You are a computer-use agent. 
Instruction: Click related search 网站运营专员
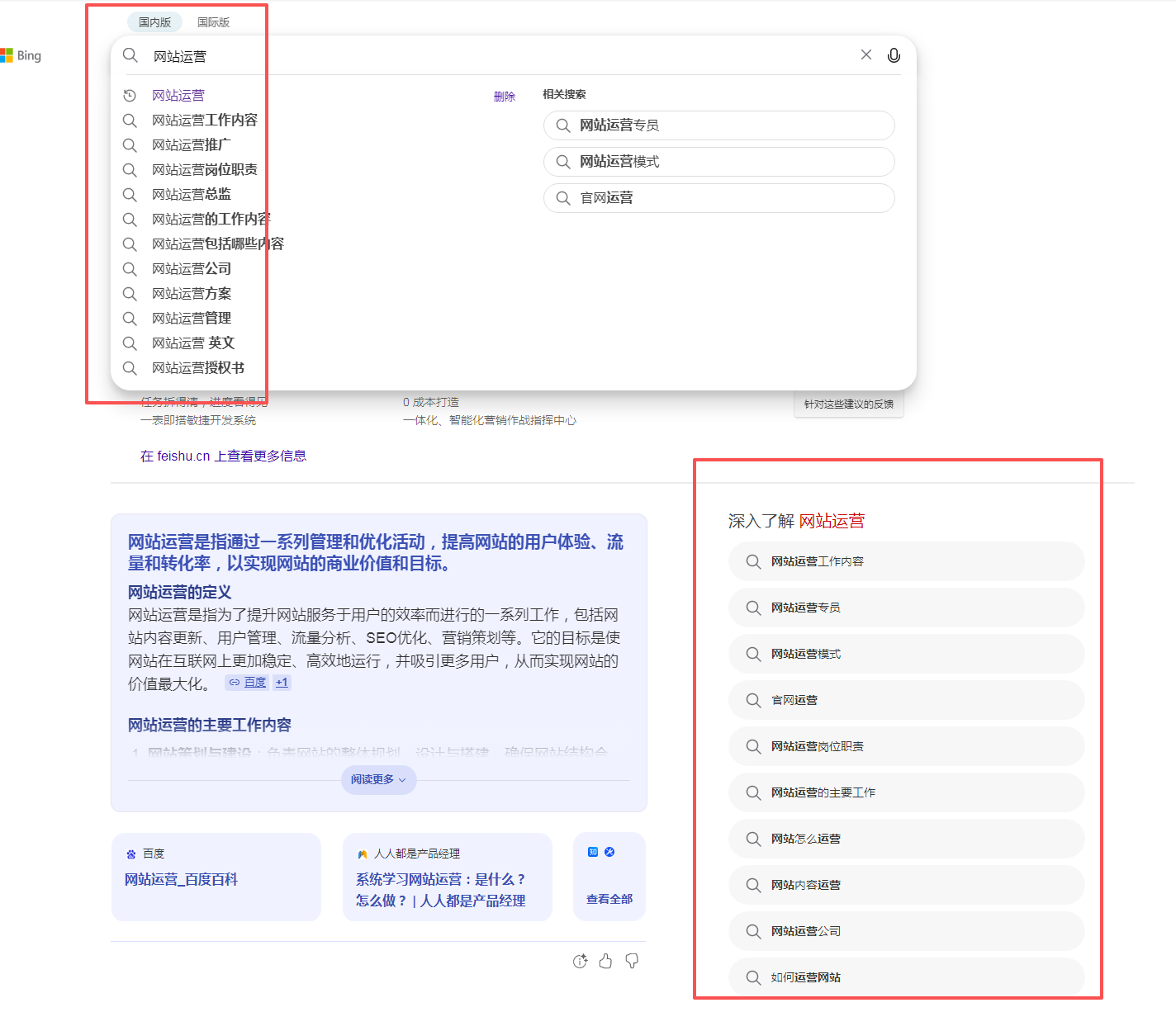[718, 125]
